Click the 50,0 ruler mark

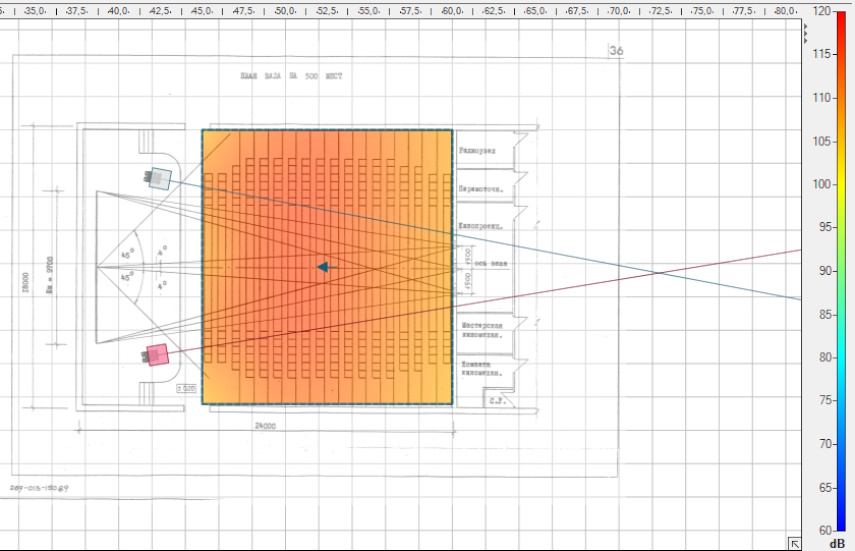coord(285,11)
